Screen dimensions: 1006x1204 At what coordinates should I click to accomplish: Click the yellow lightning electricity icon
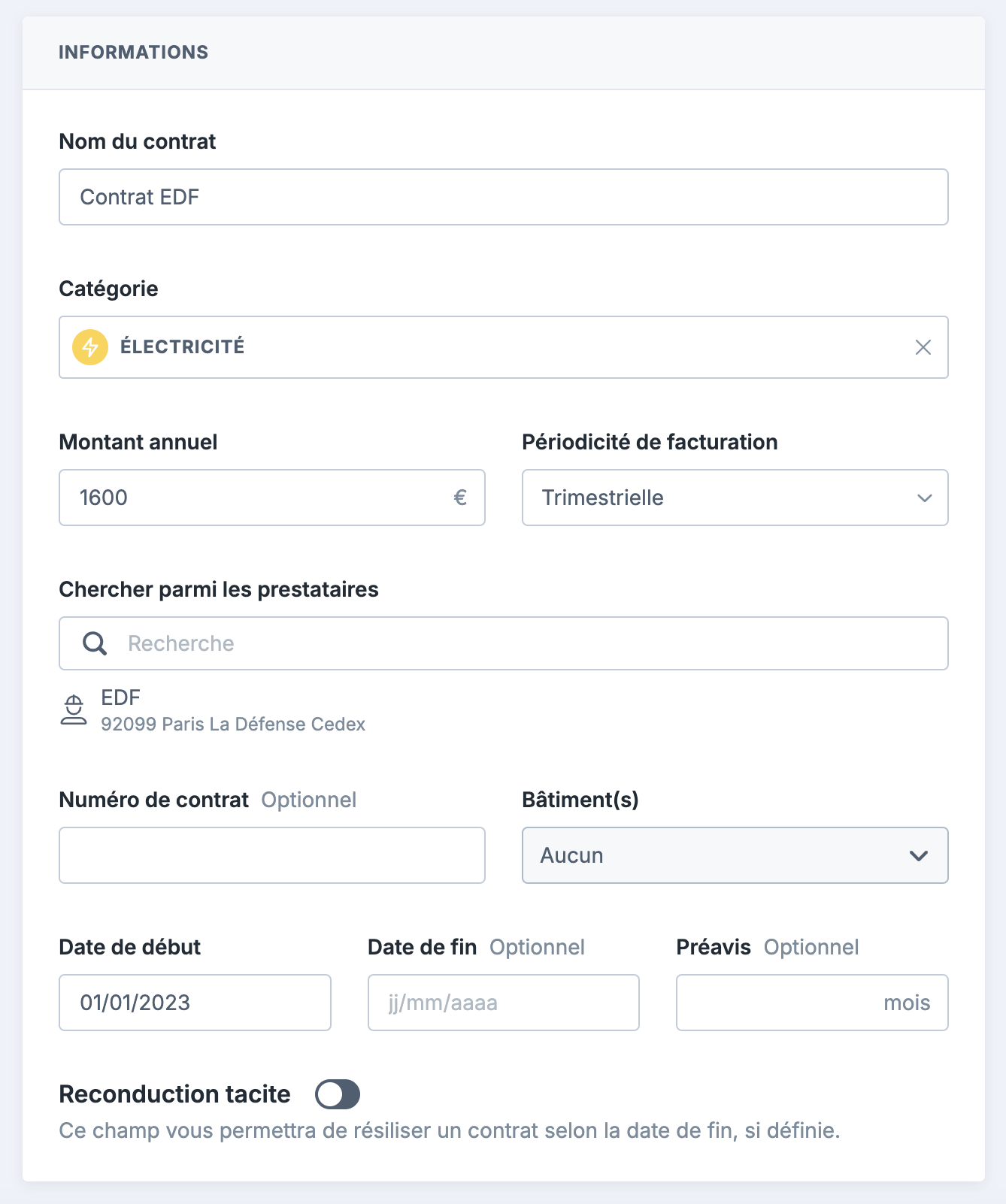pos(90,347)
